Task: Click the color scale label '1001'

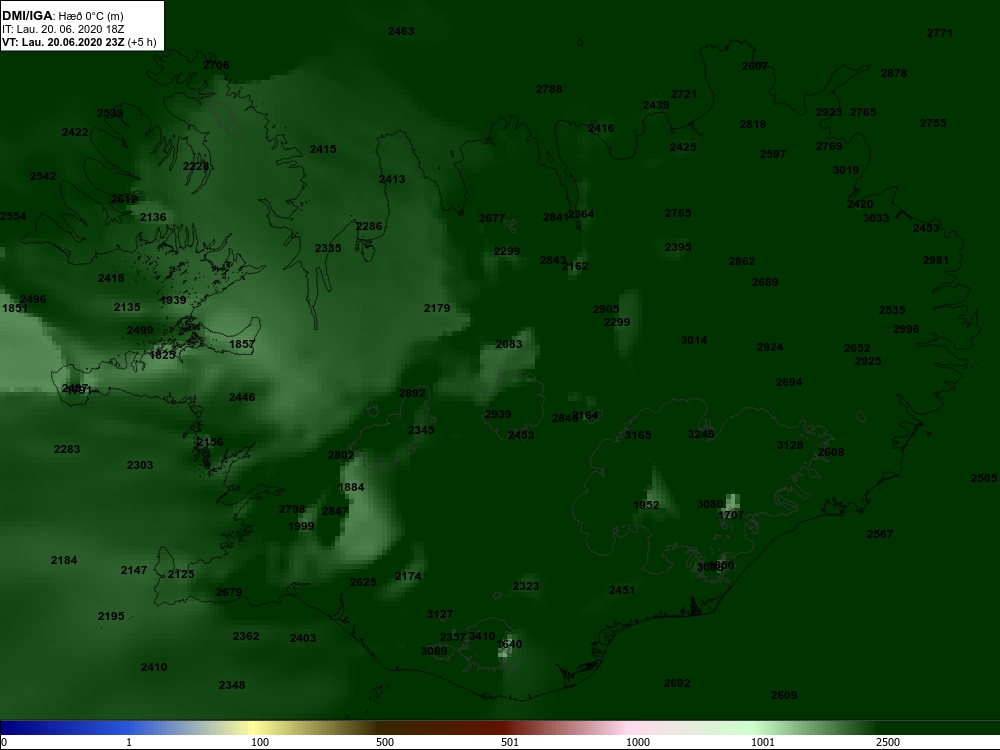Action: [x=763, y=742]
